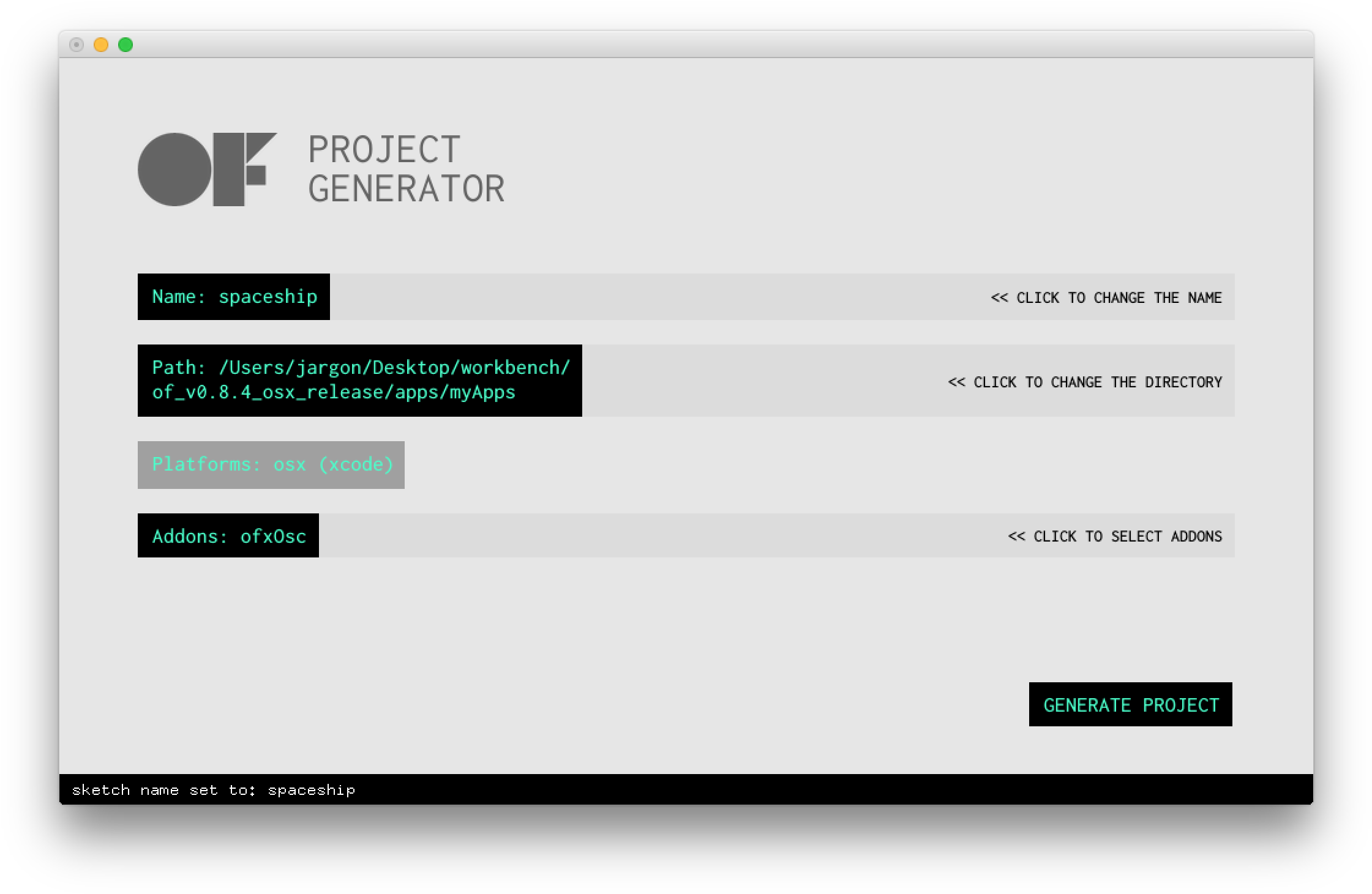The image size is (1372, 894).
Task: Click the minimize window button
Action: tap(101, 45)
